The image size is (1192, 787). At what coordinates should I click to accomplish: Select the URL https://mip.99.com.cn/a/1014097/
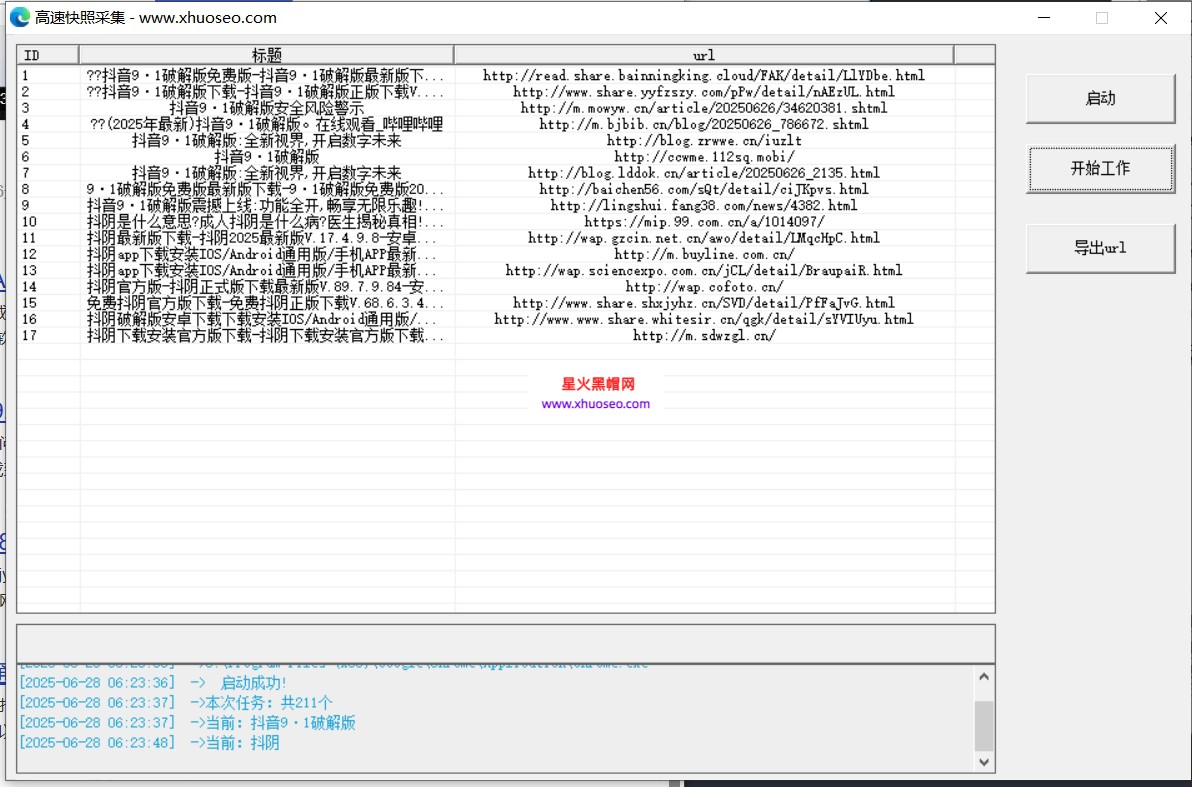click(x=704, y=222)
